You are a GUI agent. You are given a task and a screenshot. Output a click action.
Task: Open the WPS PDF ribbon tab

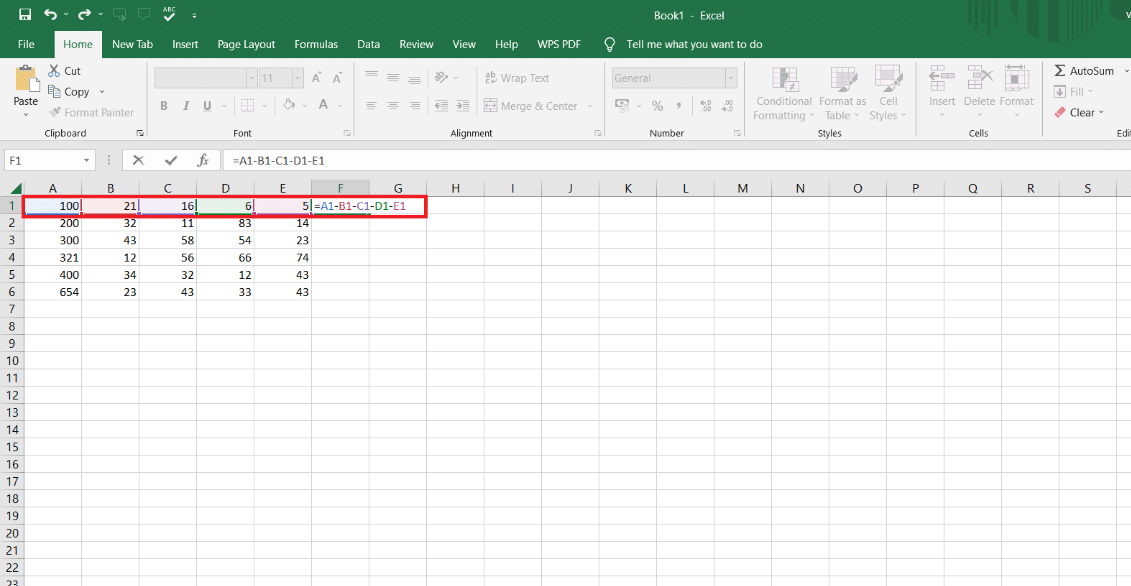pos(559,44)
